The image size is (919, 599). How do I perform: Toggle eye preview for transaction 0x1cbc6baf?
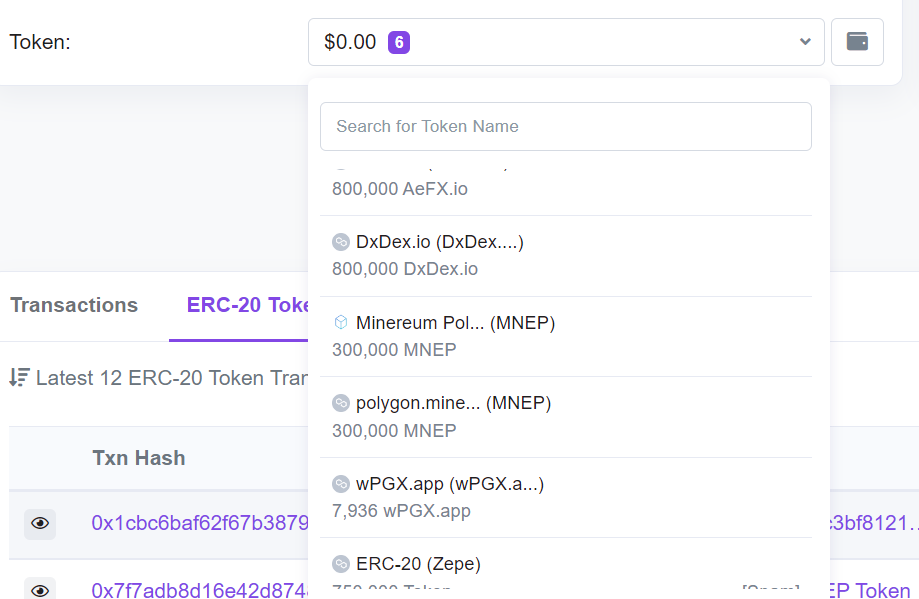click(40, 523)
